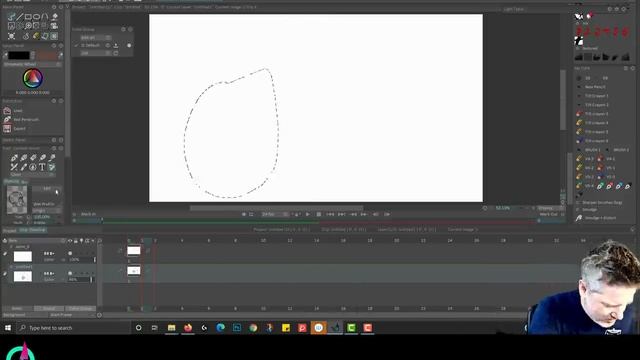Screen dimensions: 640x360
Task: Select top layer's frame in timeline
Action: coord(134,251)
